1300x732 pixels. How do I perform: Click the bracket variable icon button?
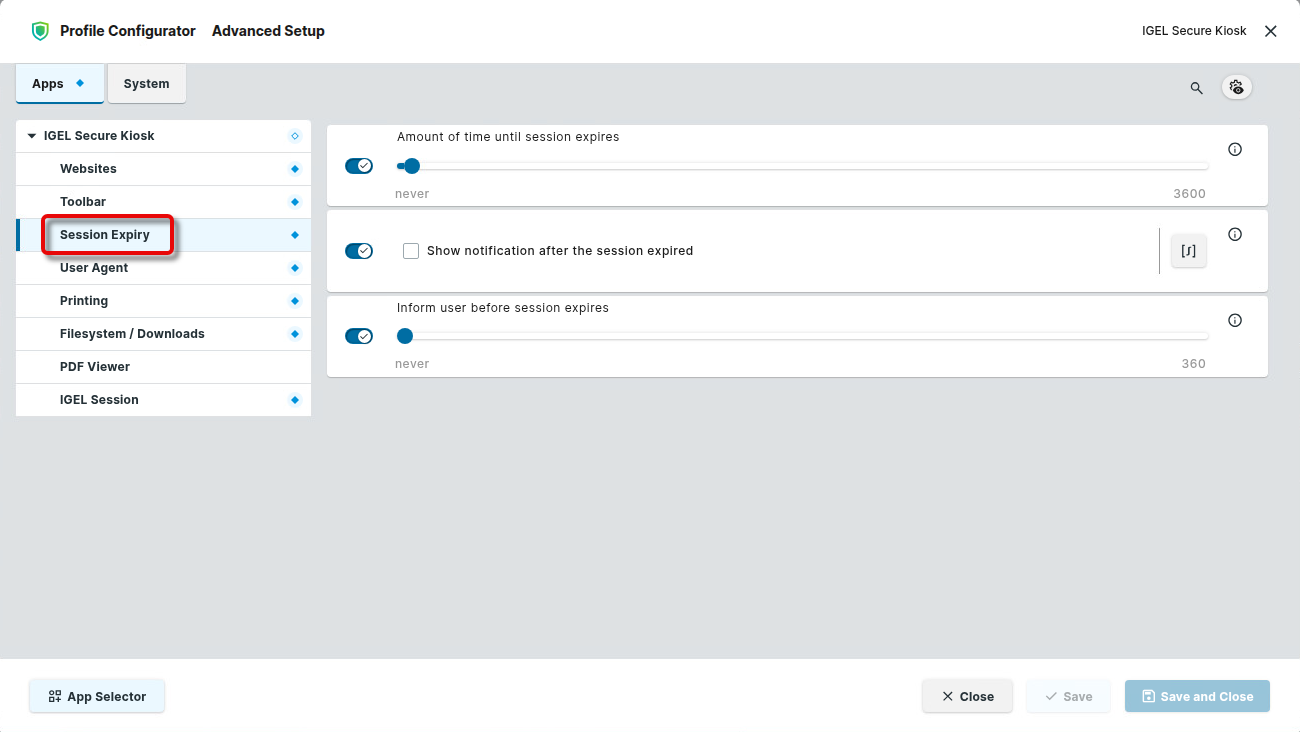1189,251
